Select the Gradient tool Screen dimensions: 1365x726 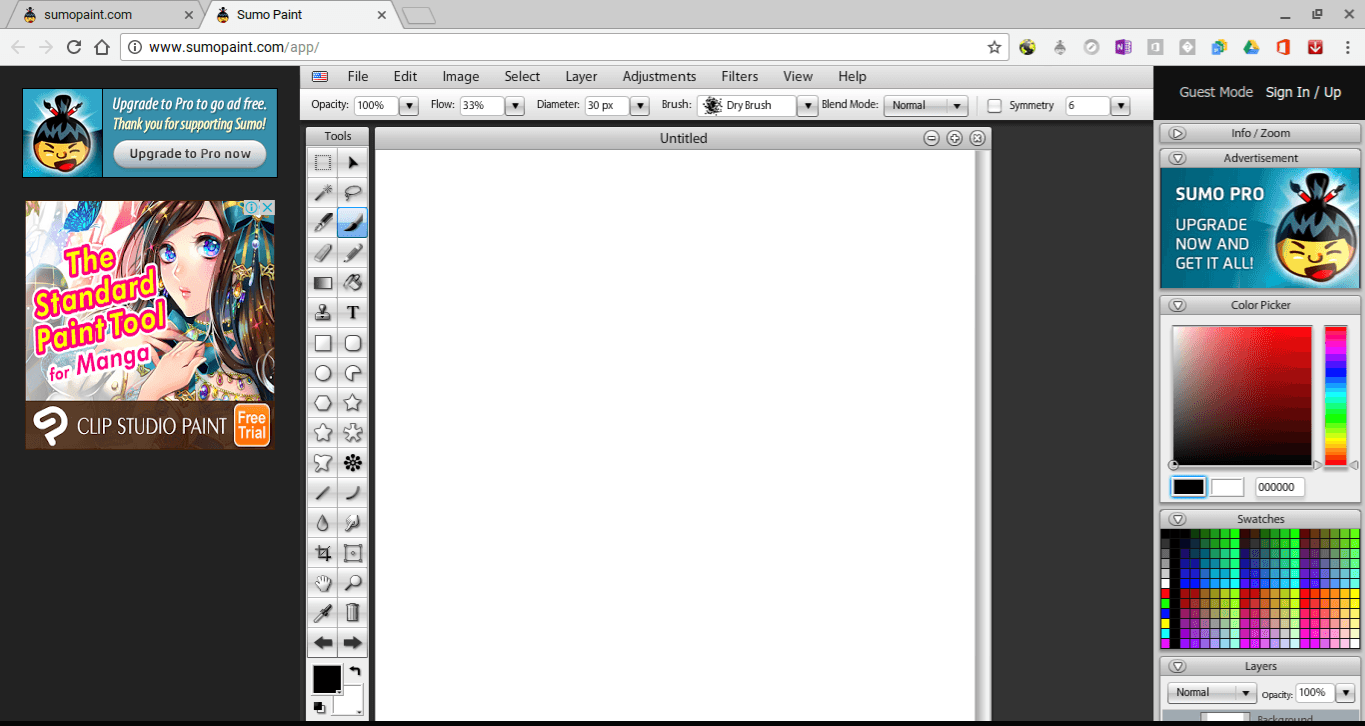(x=323, y=283)
